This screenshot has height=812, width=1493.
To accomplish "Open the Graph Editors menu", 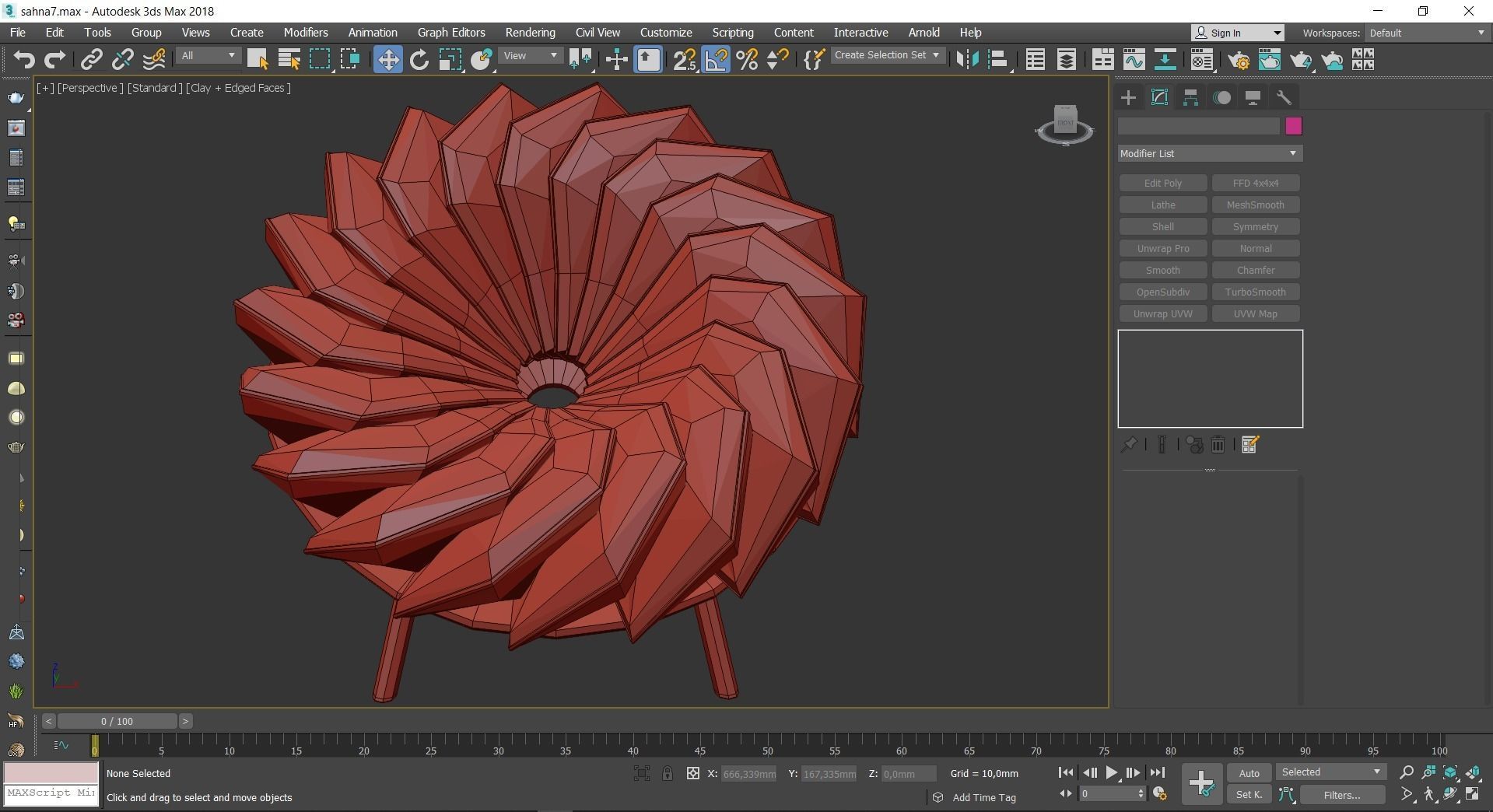I will [451, 33].
